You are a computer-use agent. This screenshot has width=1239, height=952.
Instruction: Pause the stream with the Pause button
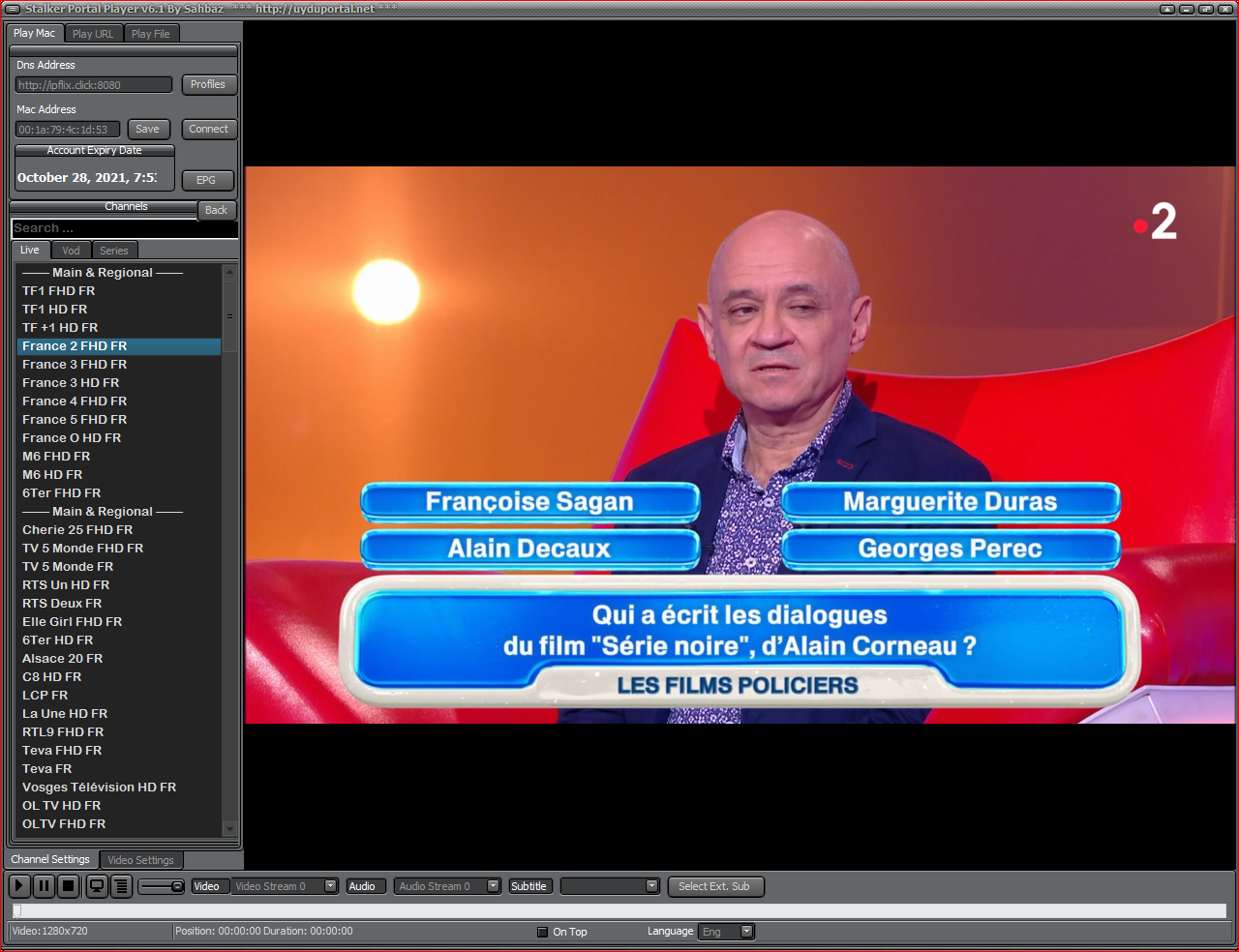coord(44,885)
